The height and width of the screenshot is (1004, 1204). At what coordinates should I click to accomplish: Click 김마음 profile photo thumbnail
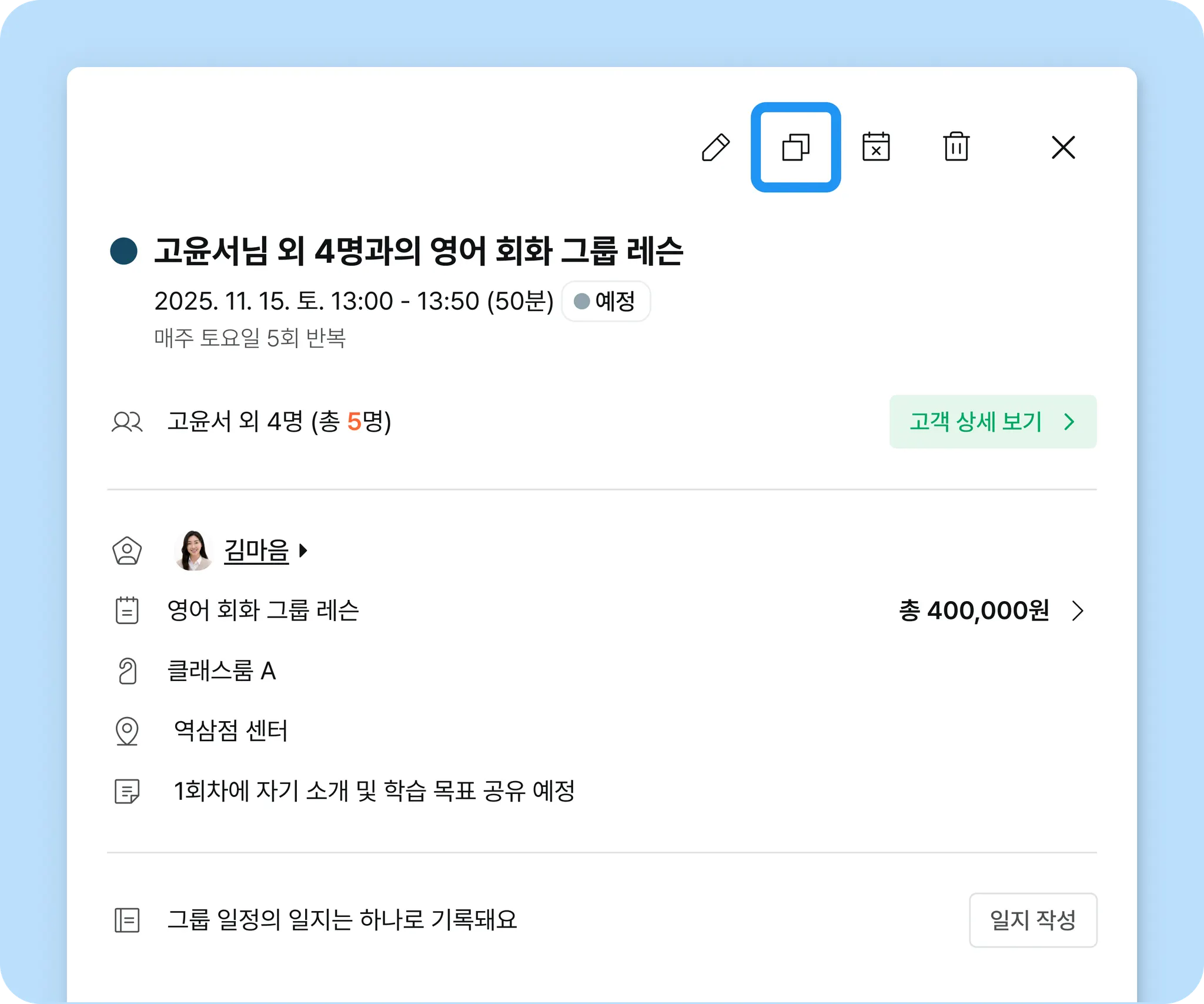193,551
